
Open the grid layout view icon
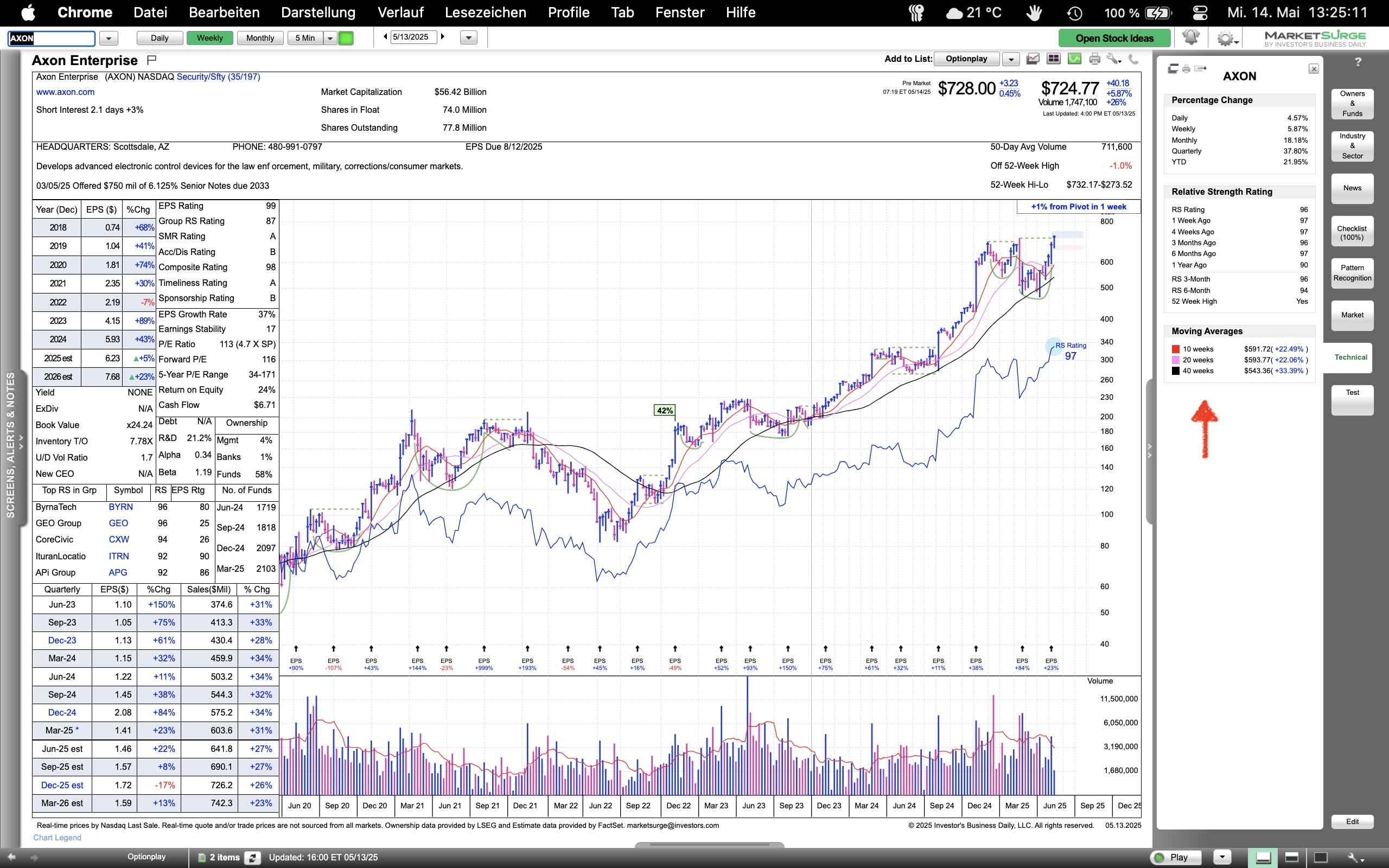1053,59
